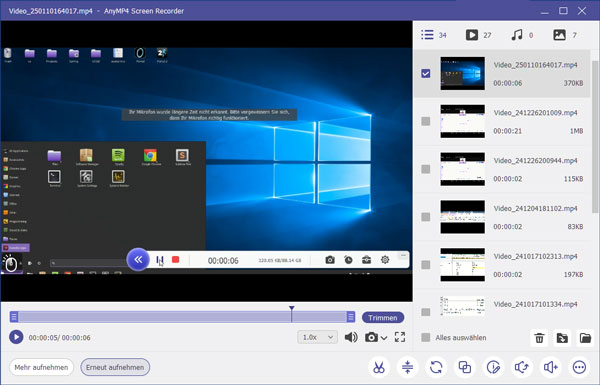Click Erneut aufnehmen button
600x385 pixels.
click(115, 367)
